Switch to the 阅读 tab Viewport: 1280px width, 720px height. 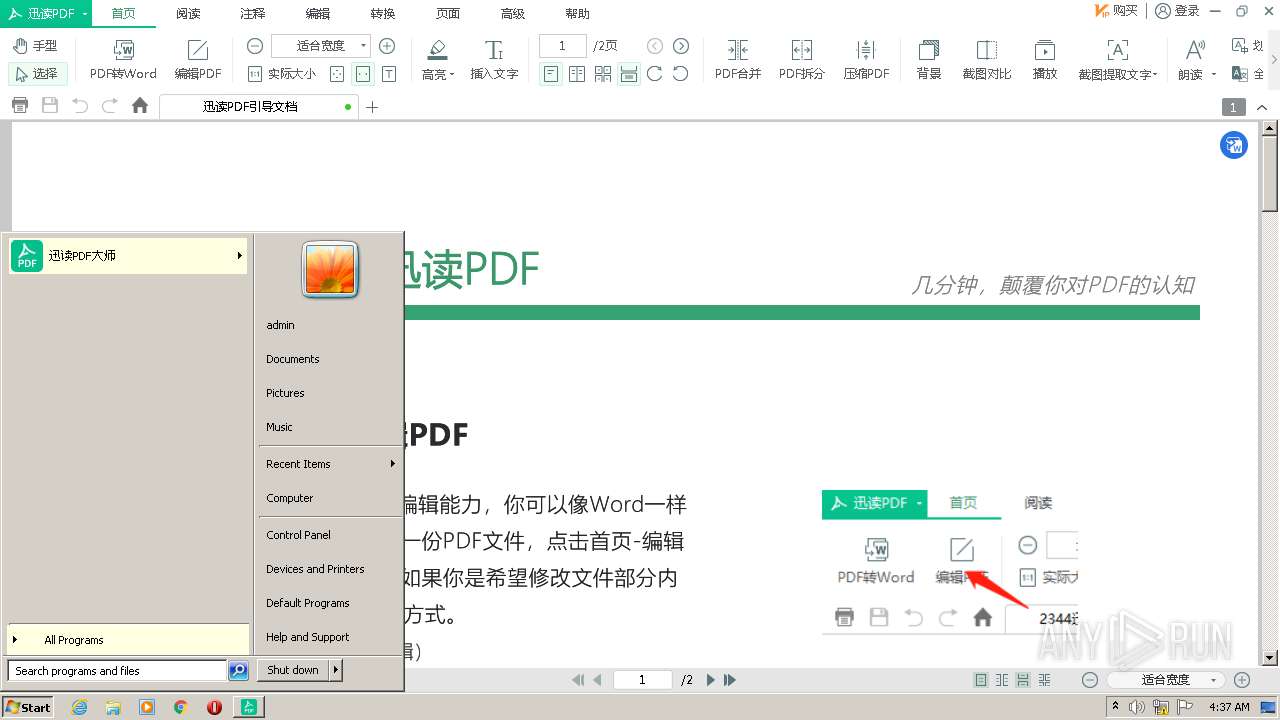[188, 14]
